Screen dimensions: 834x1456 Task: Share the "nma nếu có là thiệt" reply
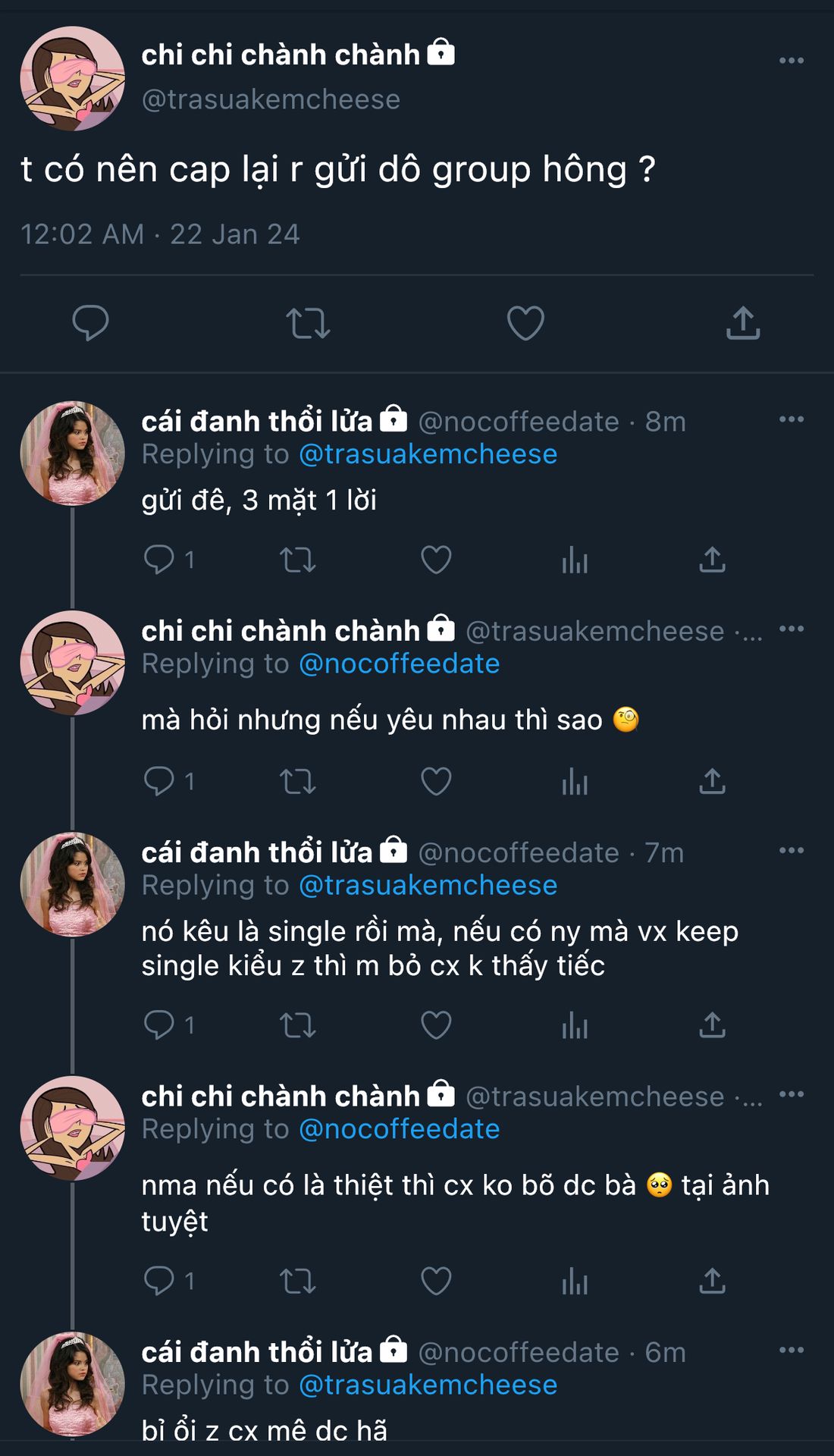click(712, 1282)
